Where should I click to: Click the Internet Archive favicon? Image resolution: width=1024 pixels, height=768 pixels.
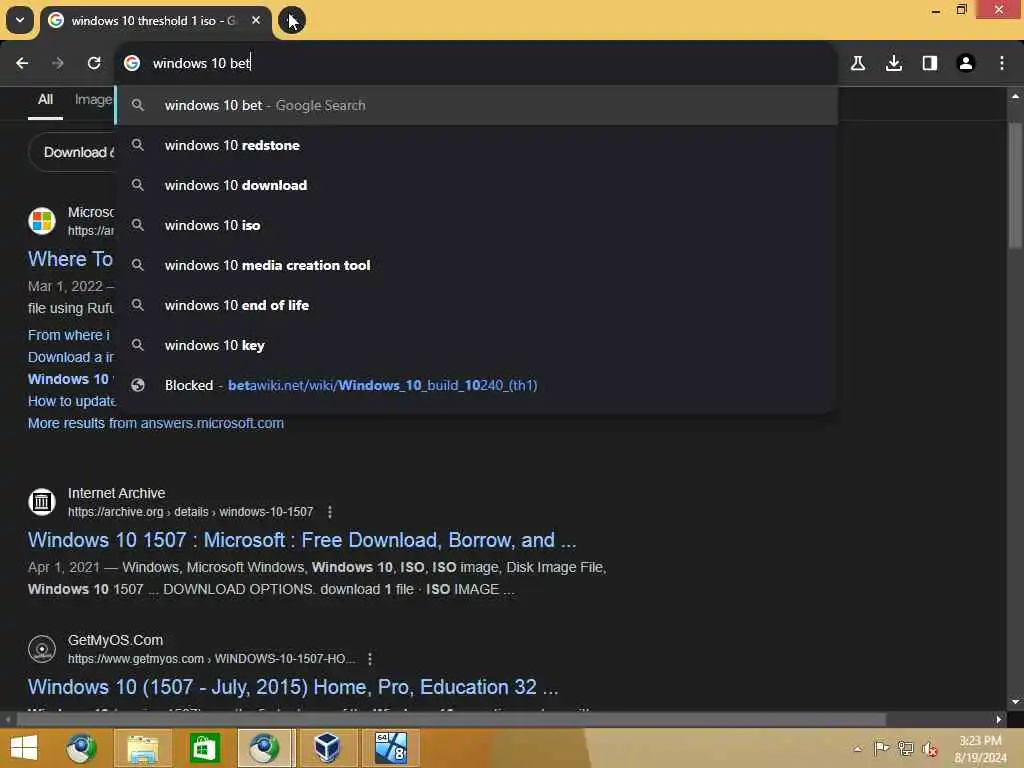click(x=42, y=502)
